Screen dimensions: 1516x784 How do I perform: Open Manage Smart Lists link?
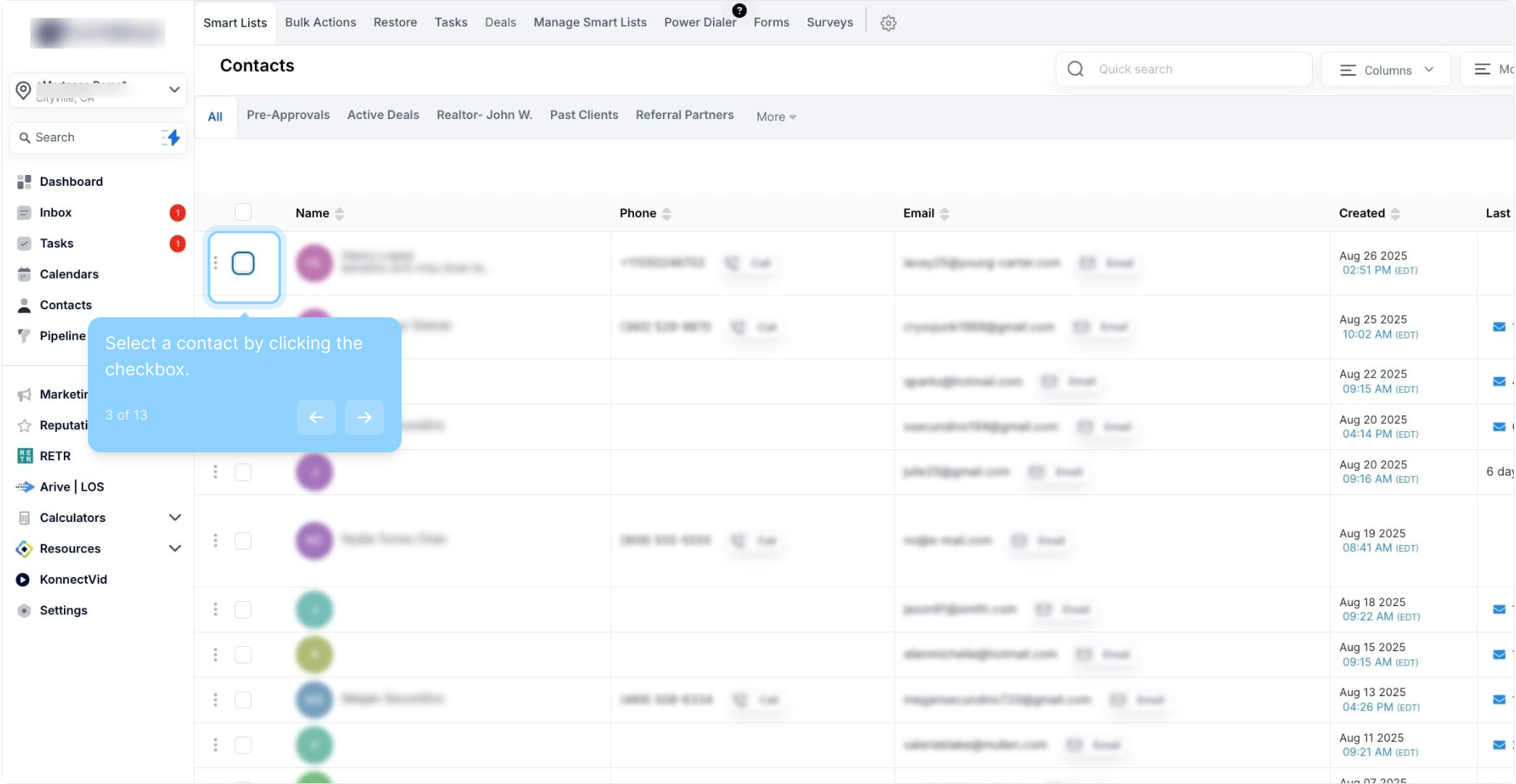coord(590,23)
